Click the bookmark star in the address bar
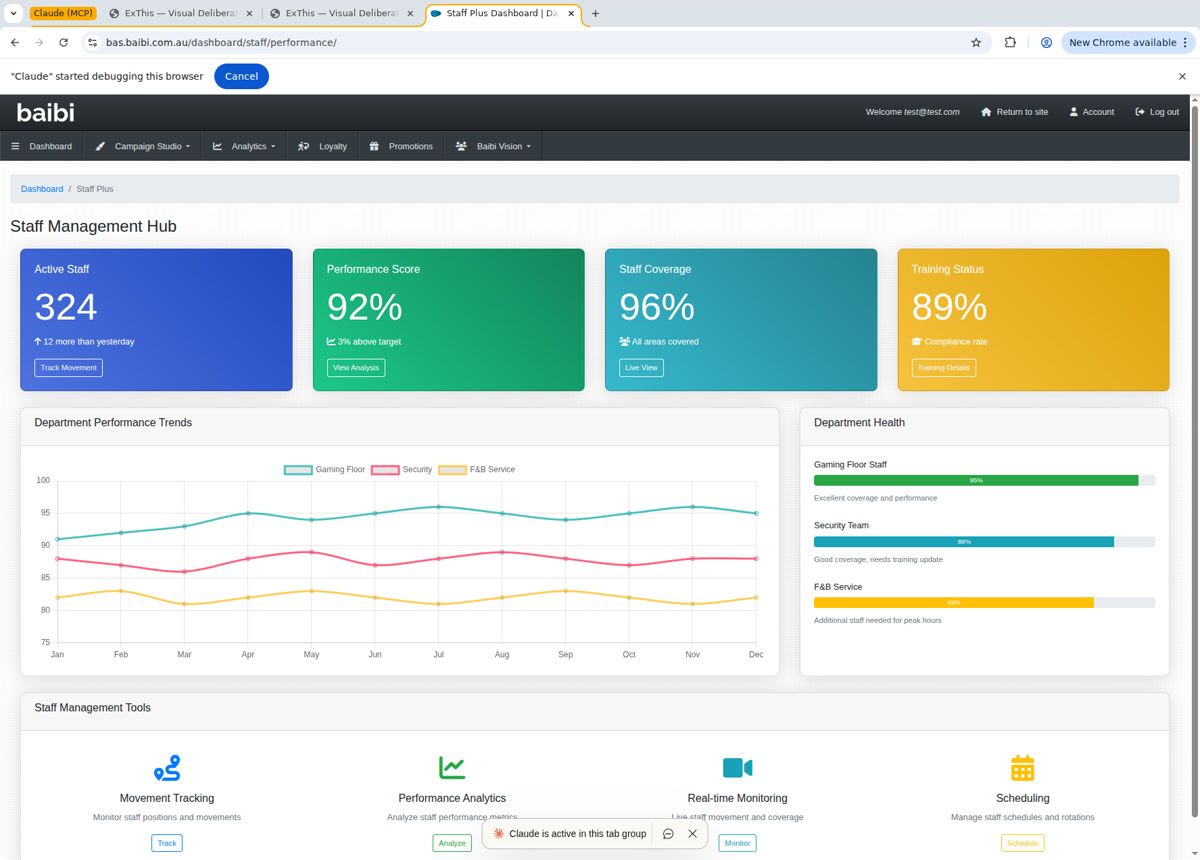 [x=976, y=42]
